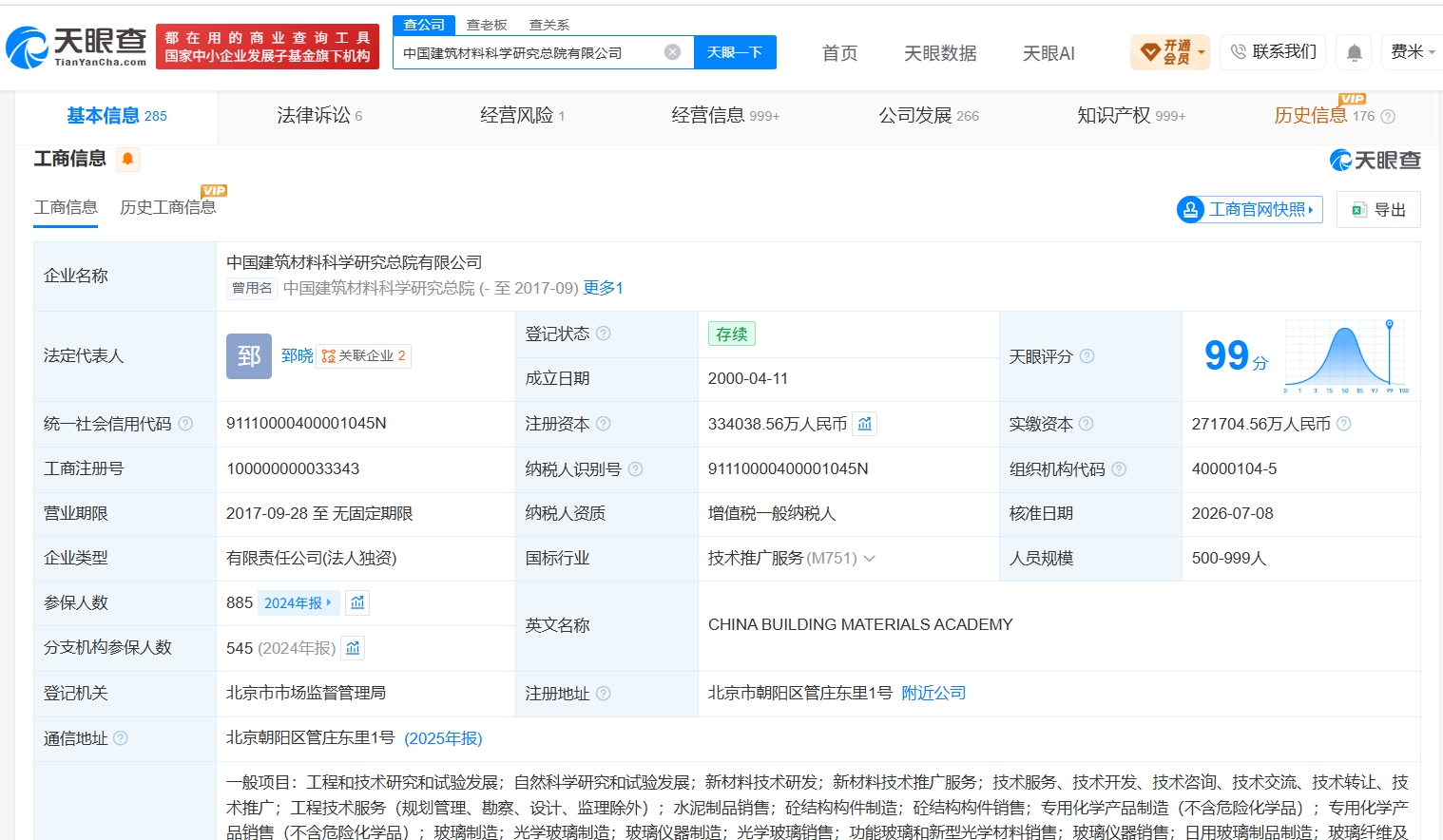Image resolution: width=1443 pixels, height=840 pixels.
Task: Click the help icon next to 天眼评分
Action: pos(1087,356)
